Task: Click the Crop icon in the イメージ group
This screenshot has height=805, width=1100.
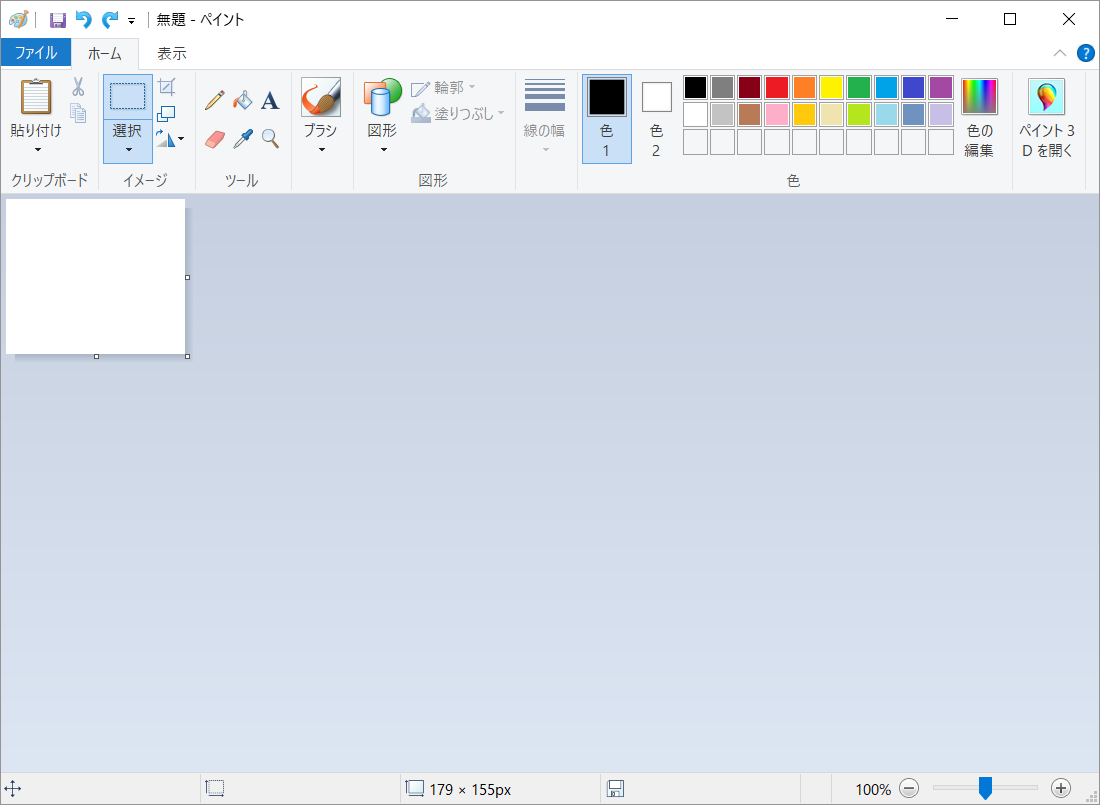Action: click(x=167, y=87)
